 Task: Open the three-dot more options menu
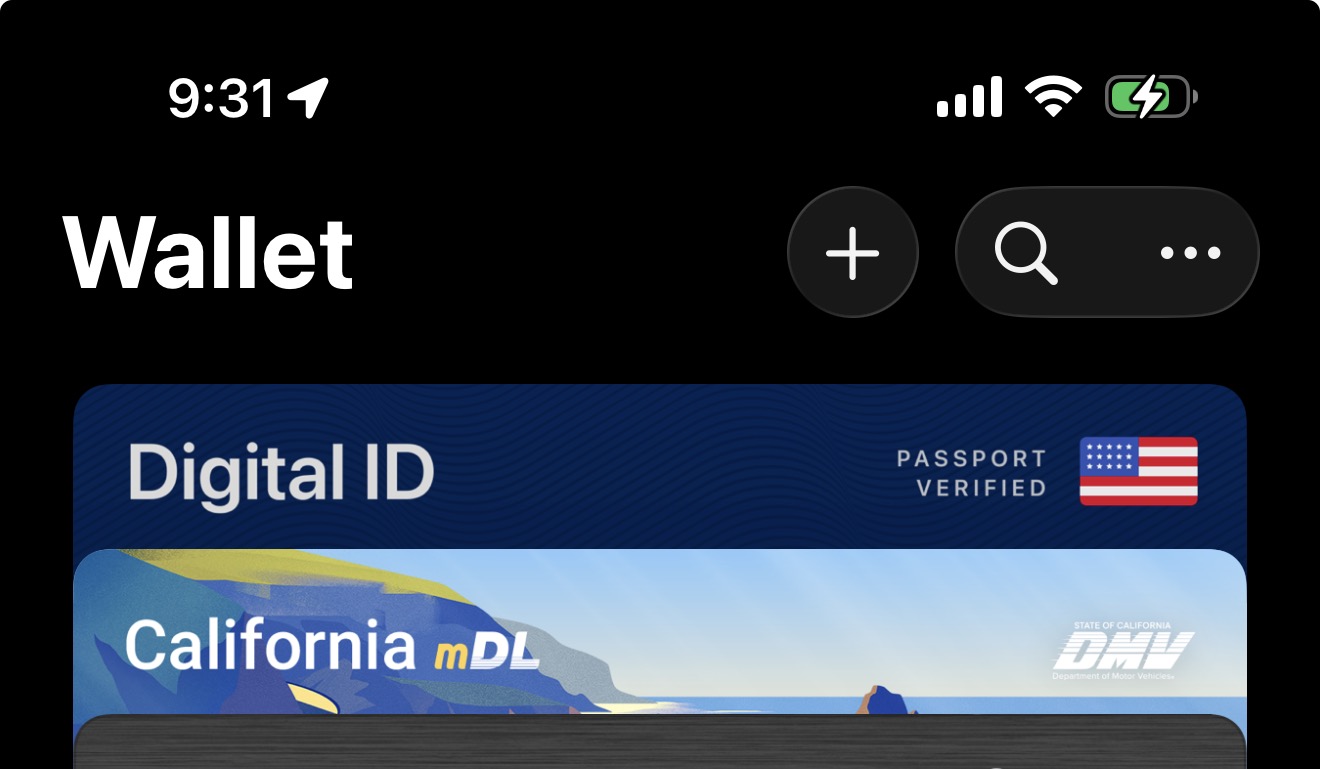click(1190, 253)
